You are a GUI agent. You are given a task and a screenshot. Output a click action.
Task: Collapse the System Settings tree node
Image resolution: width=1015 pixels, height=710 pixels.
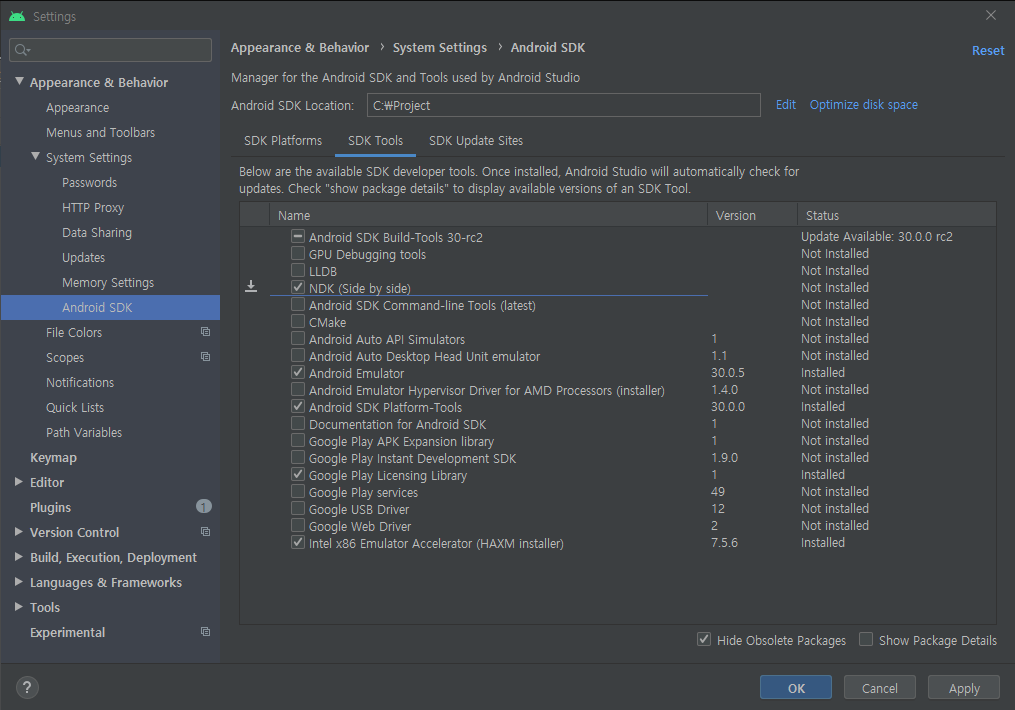click(x=36, y=157)
